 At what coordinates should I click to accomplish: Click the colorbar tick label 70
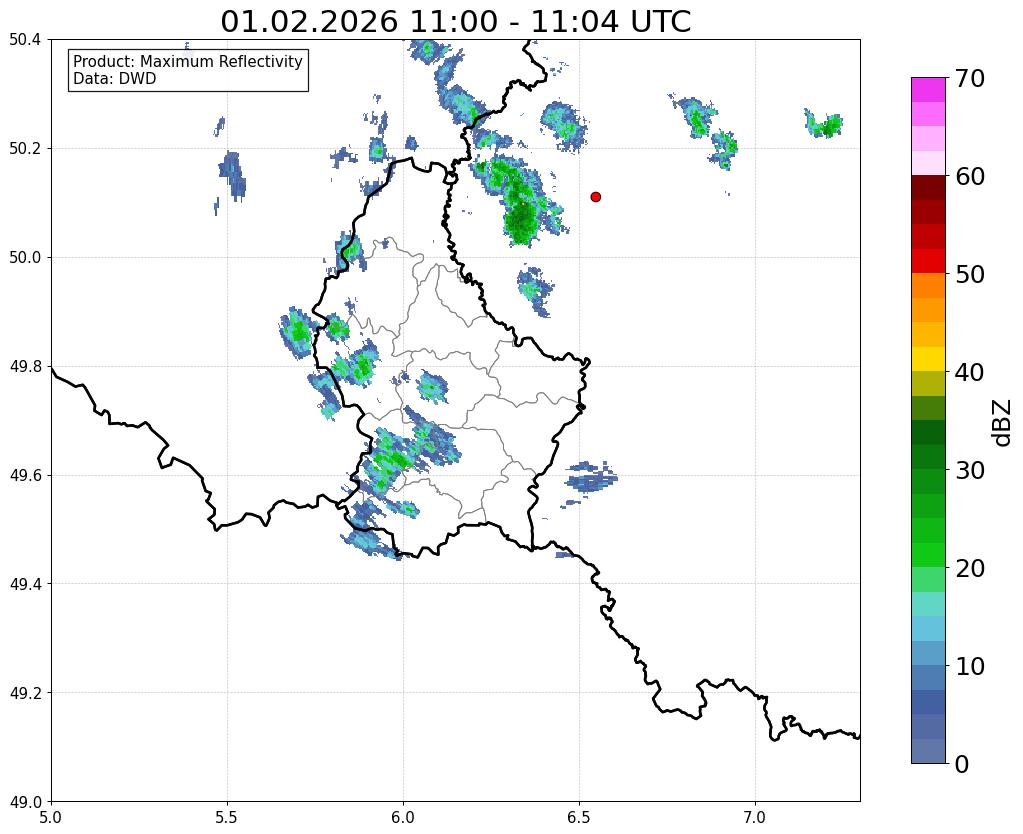click(x=970, y=78)
